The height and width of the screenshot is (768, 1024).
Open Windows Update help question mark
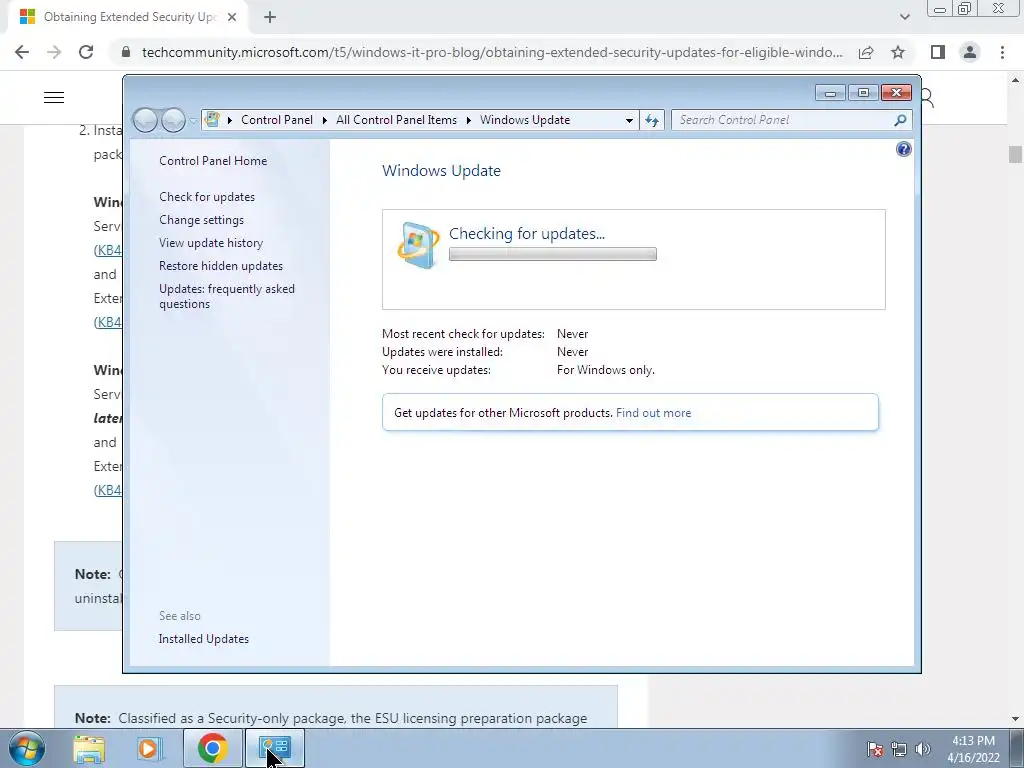pos(904,150)
